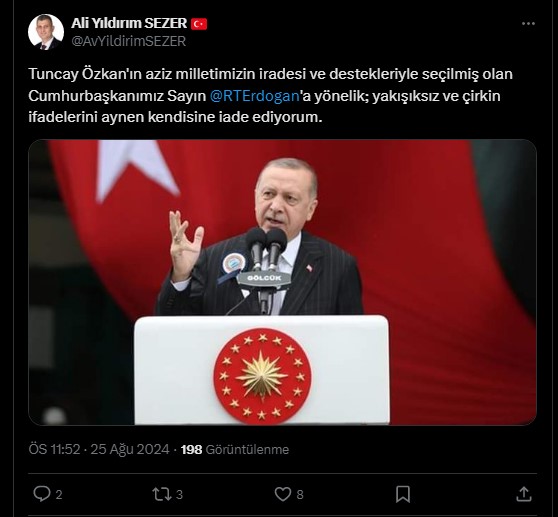The height and width of the screenshot is (517, 558).
Task: Click the Turkish flag emoji beside name
Action: (199, 24)
